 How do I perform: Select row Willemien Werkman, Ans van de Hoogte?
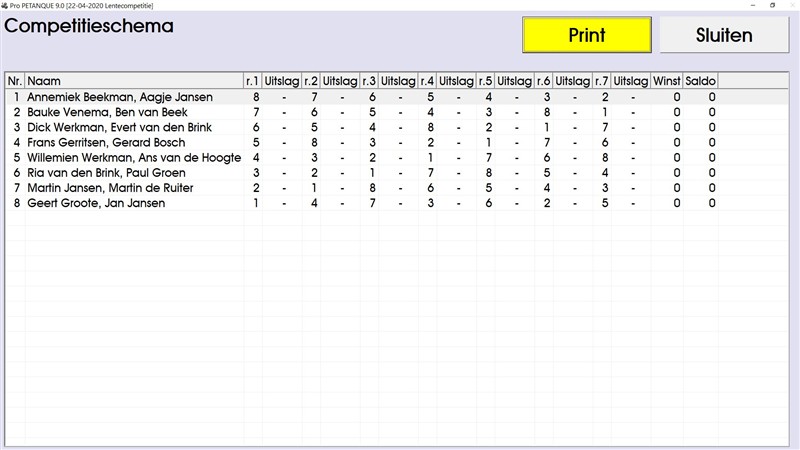[x=134, y=157]
